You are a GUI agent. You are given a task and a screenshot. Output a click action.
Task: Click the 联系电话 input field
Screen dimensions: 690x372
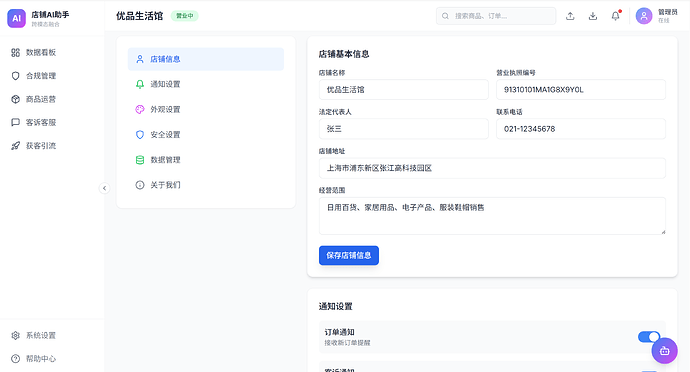[581, 129]
